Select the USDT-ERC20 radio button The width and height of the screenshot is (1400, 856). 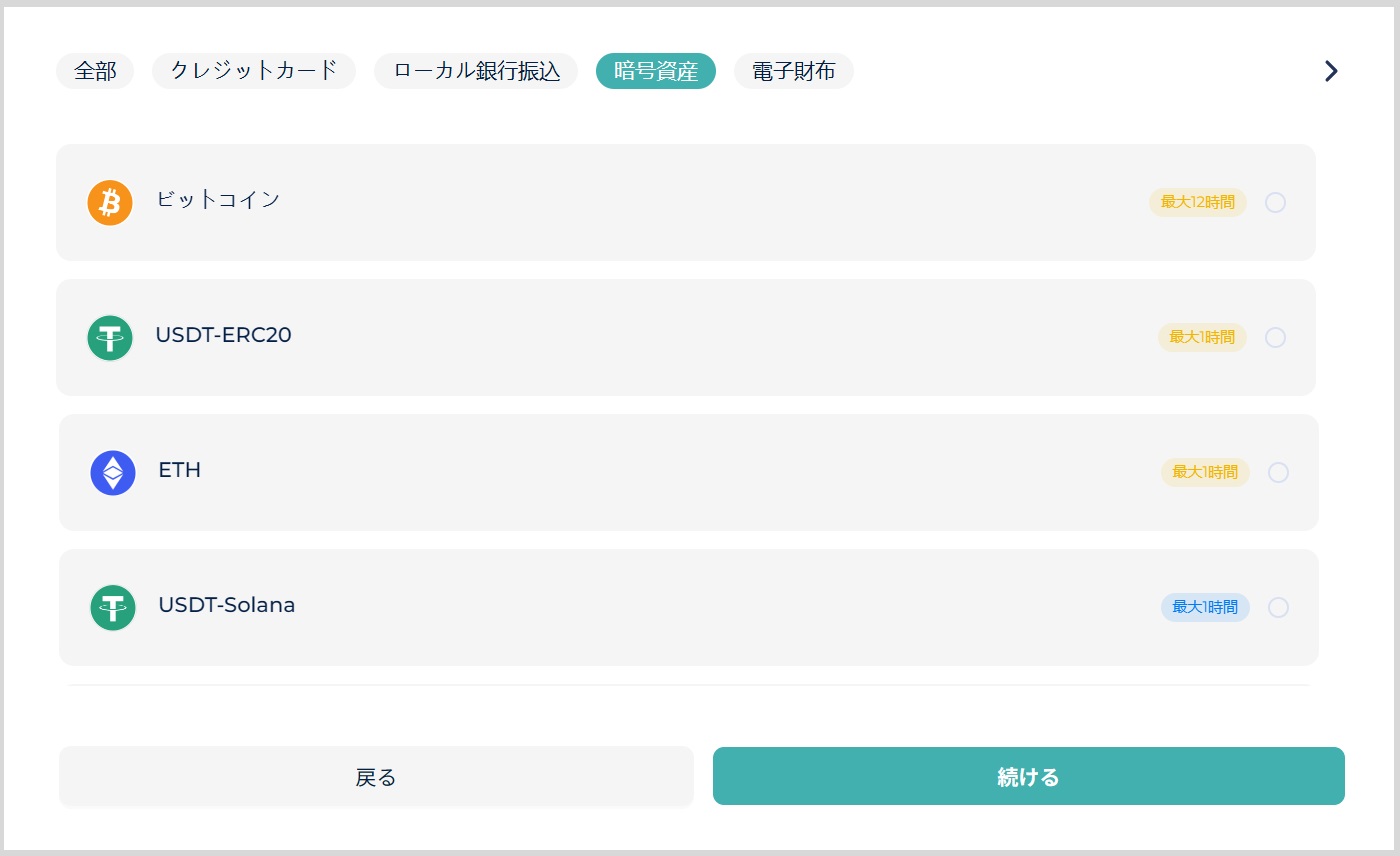point(1275,338)
